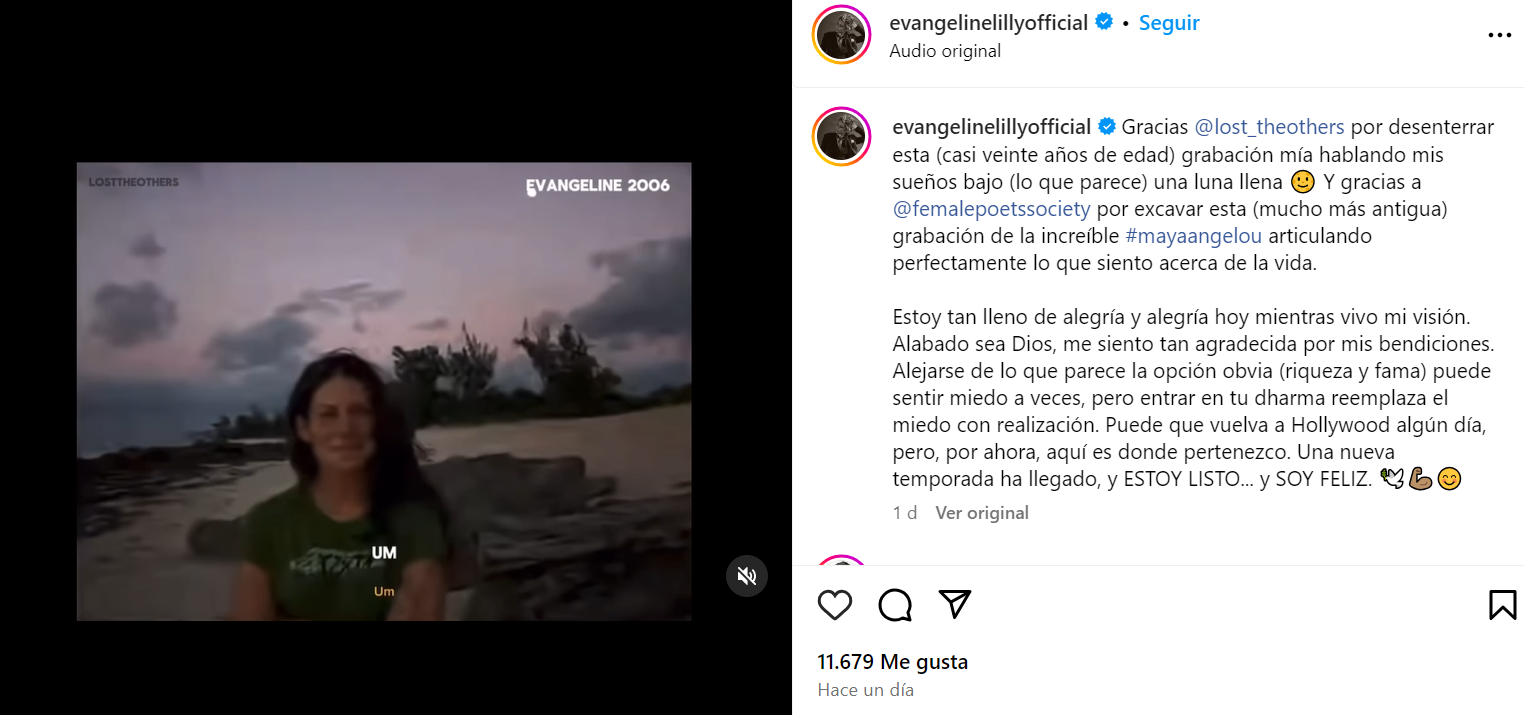Click the Hace un día timestamp

866,690
